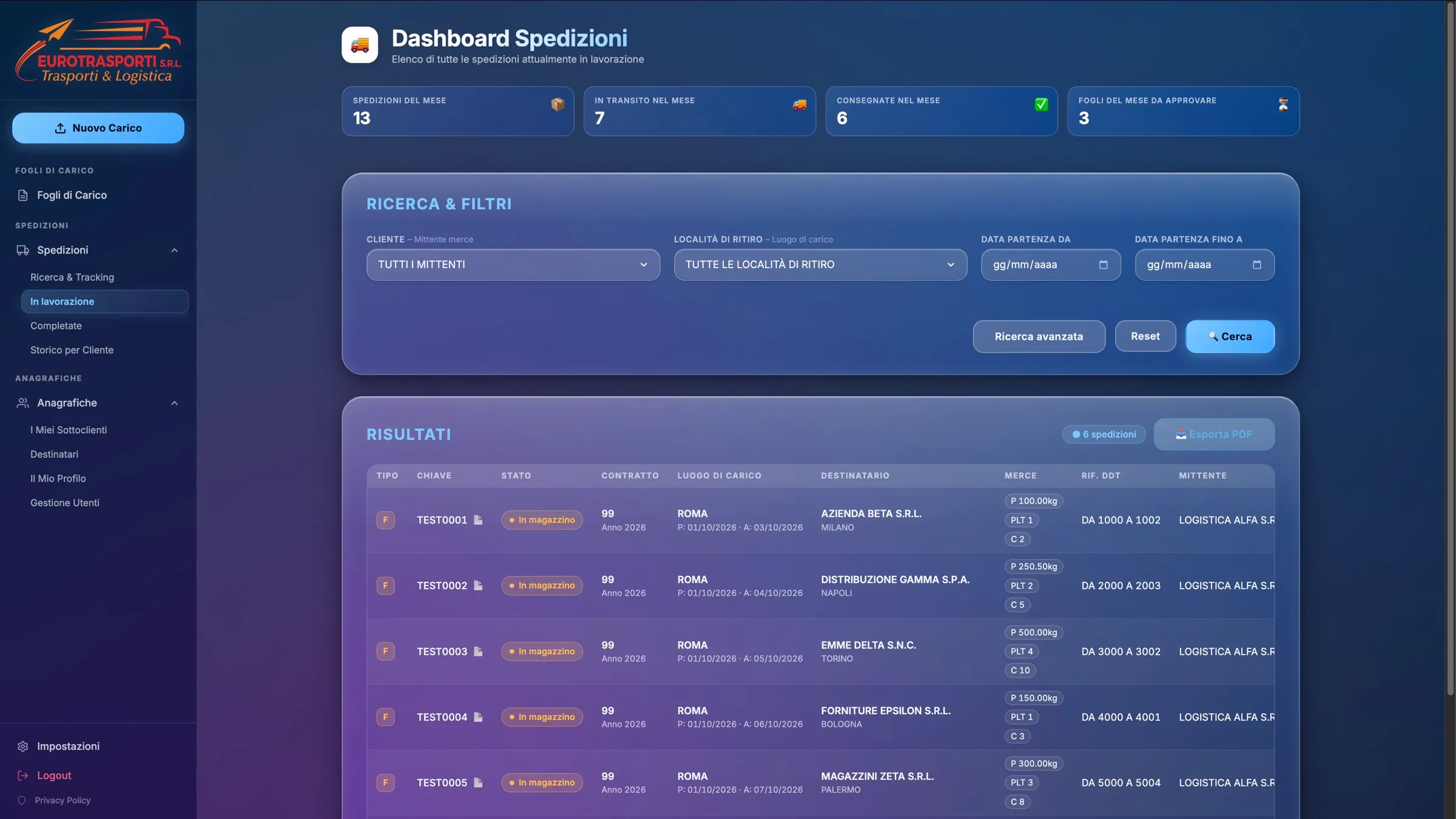Screen dimensions: 1456x819
Task: Click the Fogli di Carico document icon
Action: (23, 195)
